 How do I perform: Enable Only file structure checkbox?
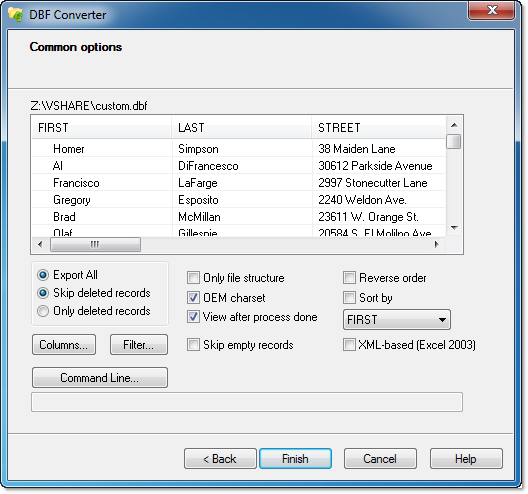[193, 278]
